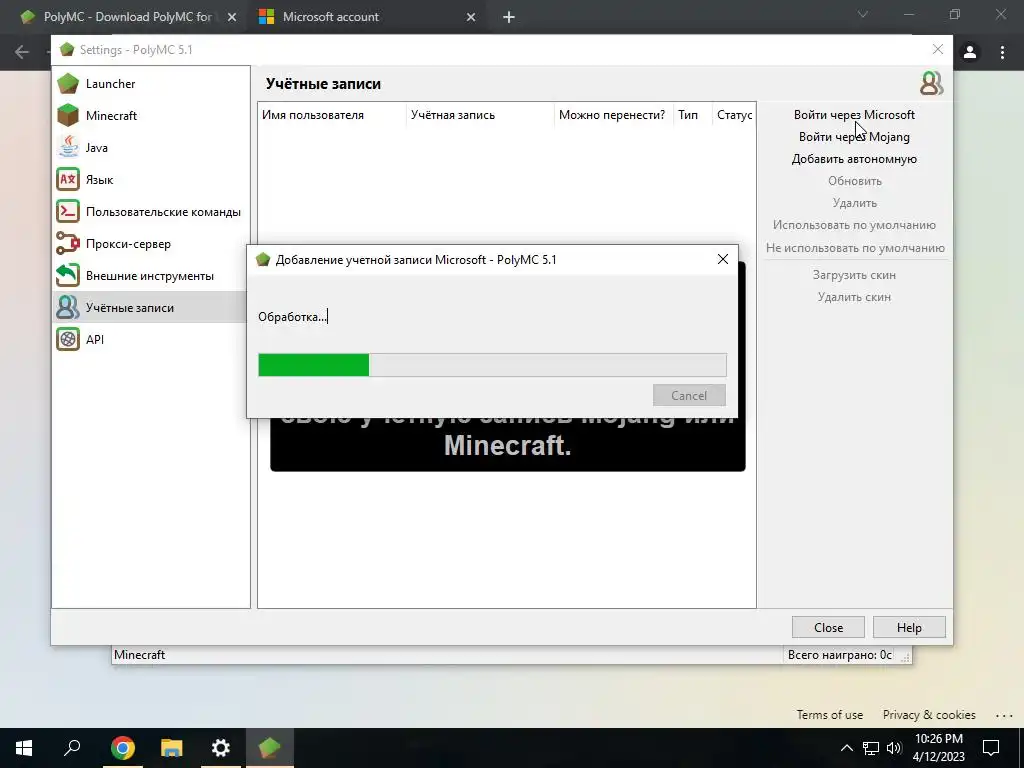Click Войти через Microsoft

pos(854,115)
